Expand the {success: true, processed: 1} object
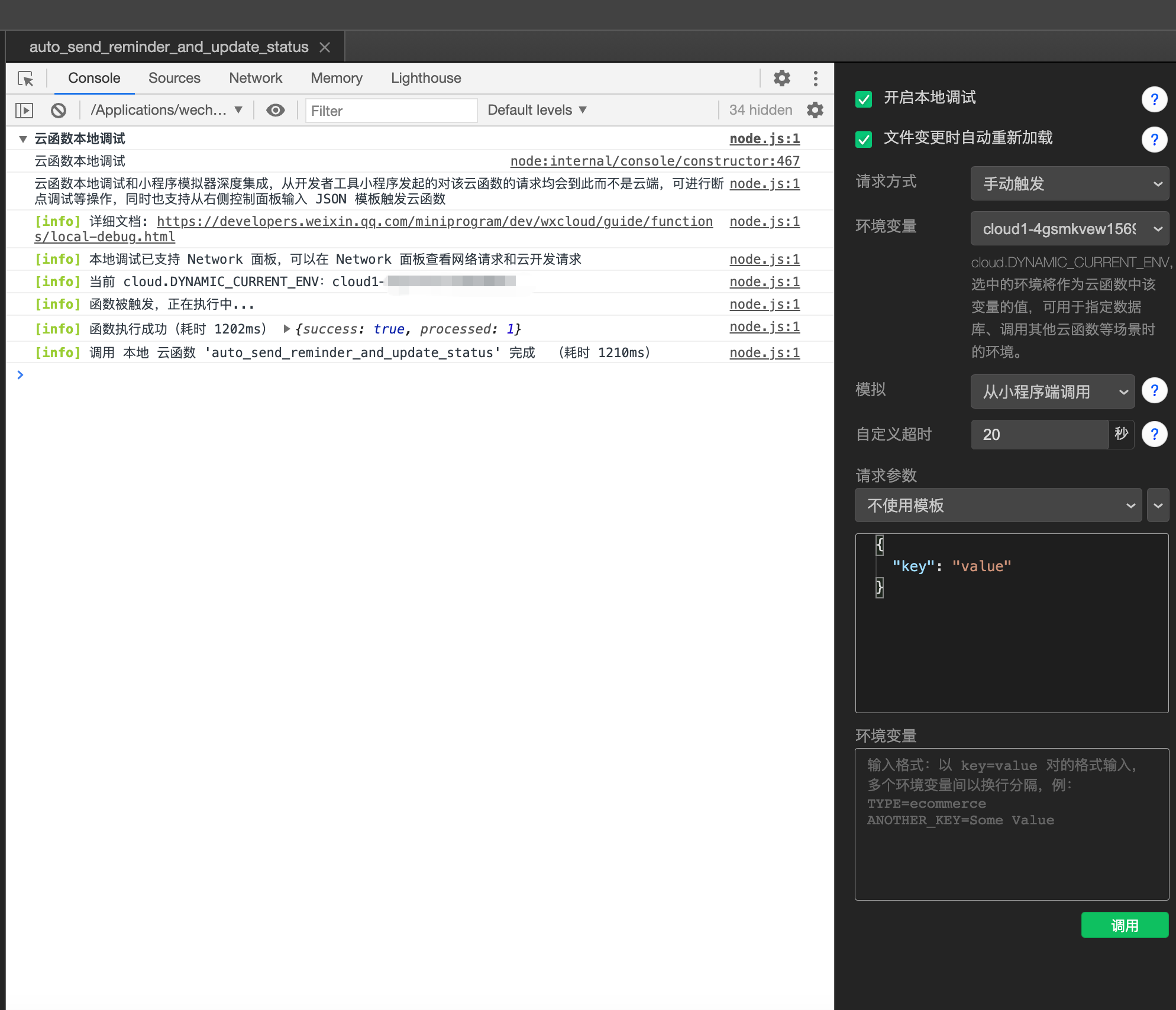The height and width of the screenshot is (1010, 1176). (287, 329)
